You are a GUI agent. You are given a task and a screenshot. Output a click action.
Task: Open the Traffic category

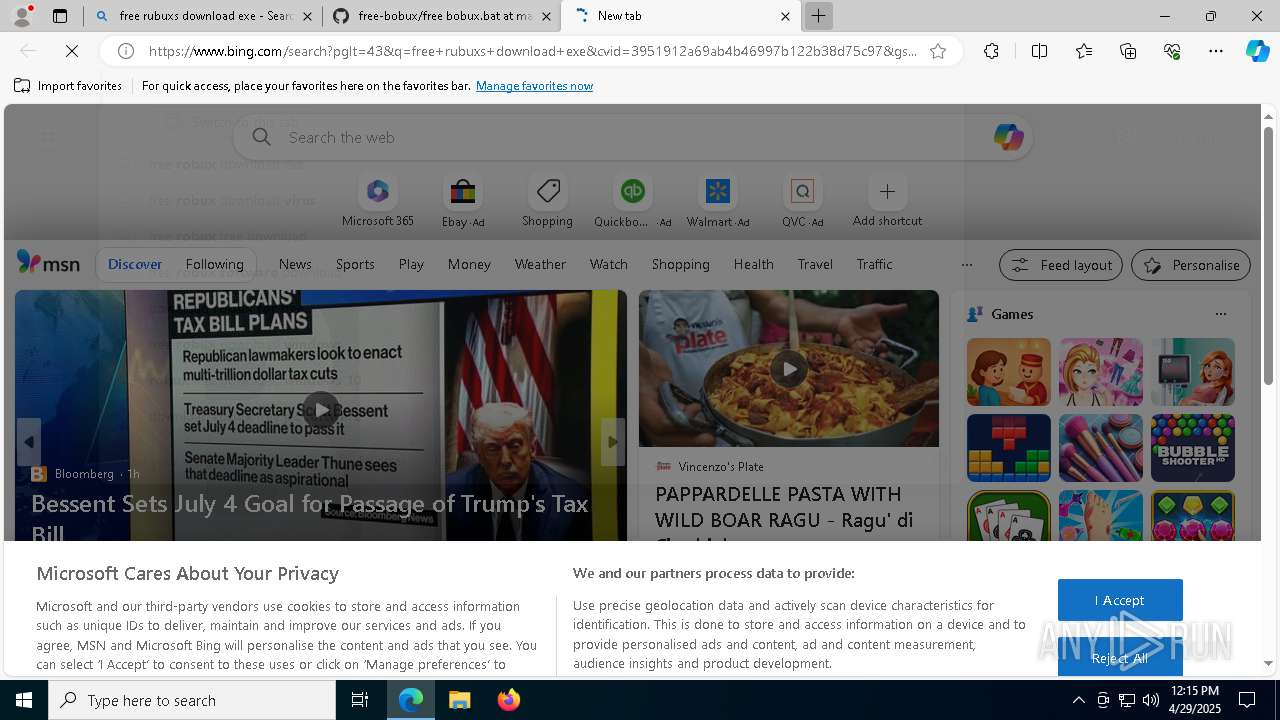(x=874, y=264)
